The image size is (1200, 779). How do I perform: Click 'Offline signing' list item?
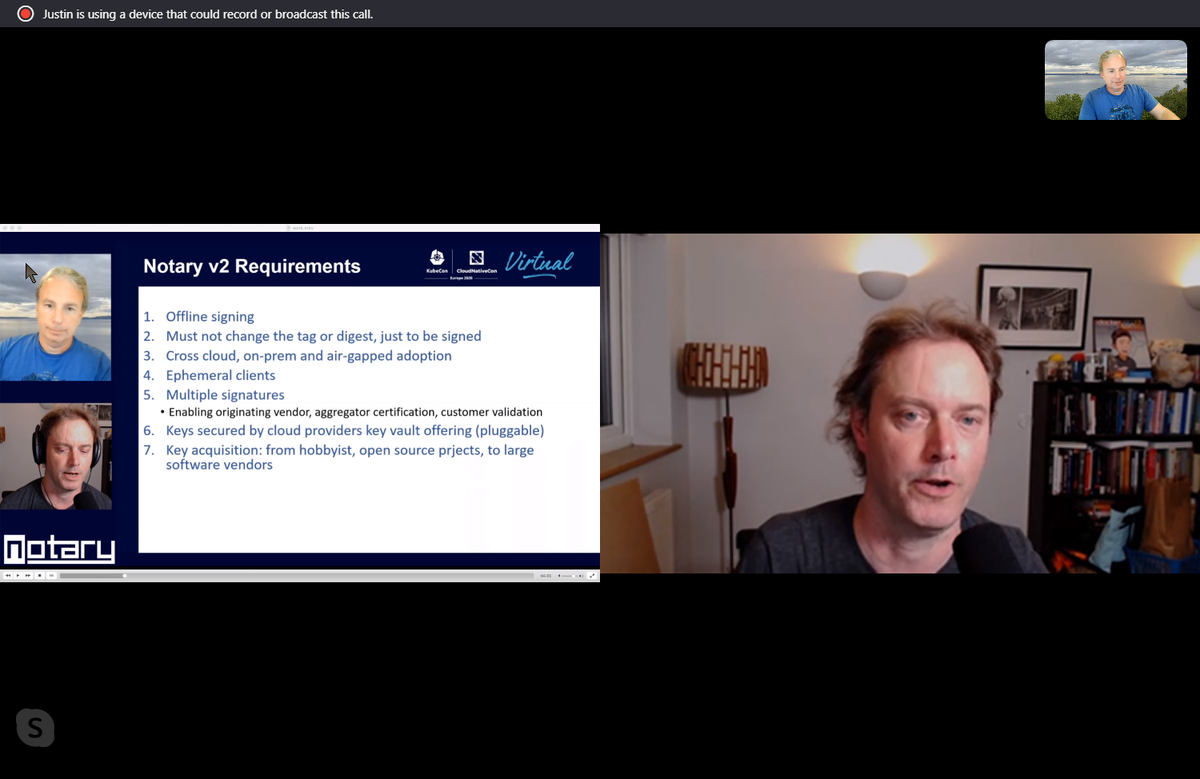coord(210,317)
